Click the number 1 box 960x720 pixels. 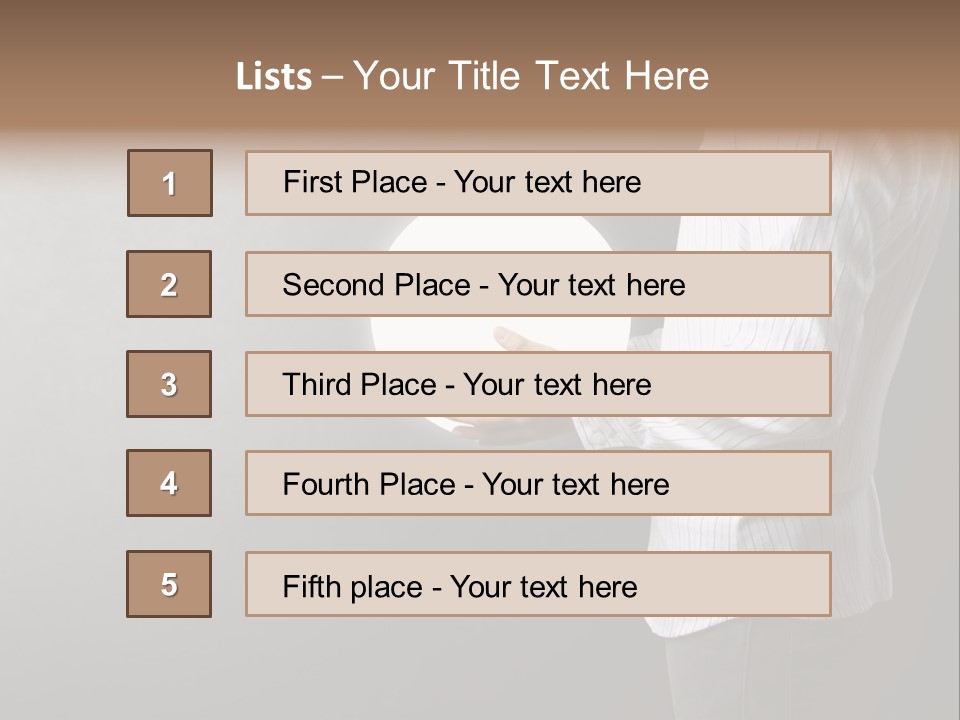(x=170, y=183)
